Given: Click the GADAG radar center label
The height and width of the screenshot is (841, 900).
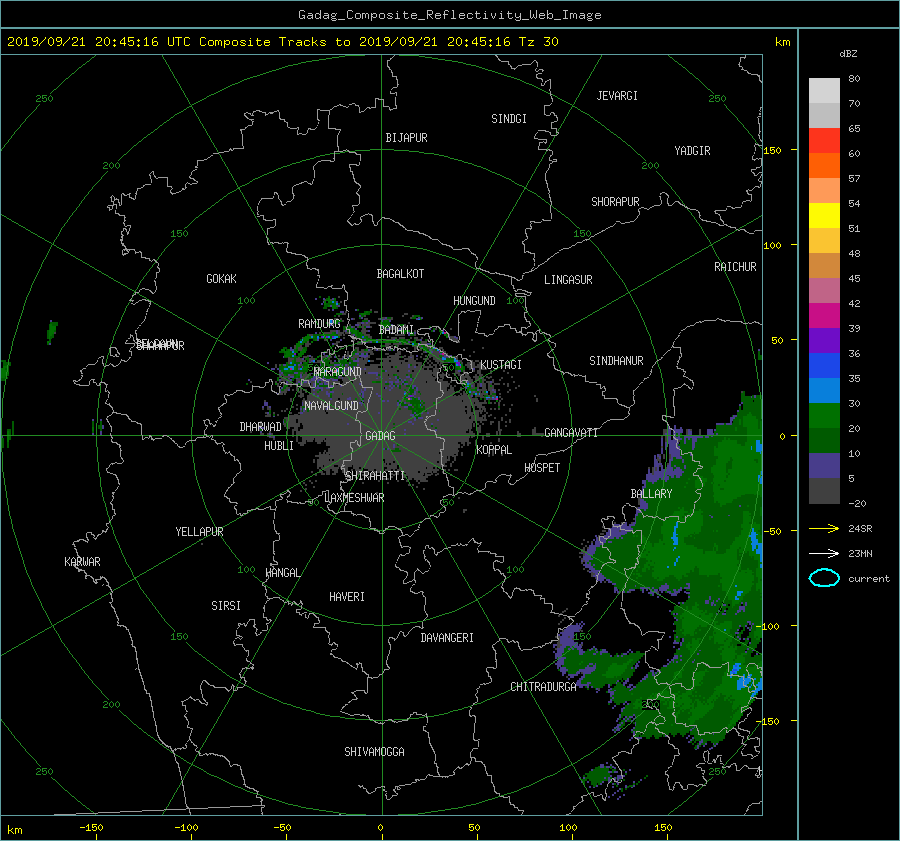Looking at the screenshot, I should click(380, 436).
